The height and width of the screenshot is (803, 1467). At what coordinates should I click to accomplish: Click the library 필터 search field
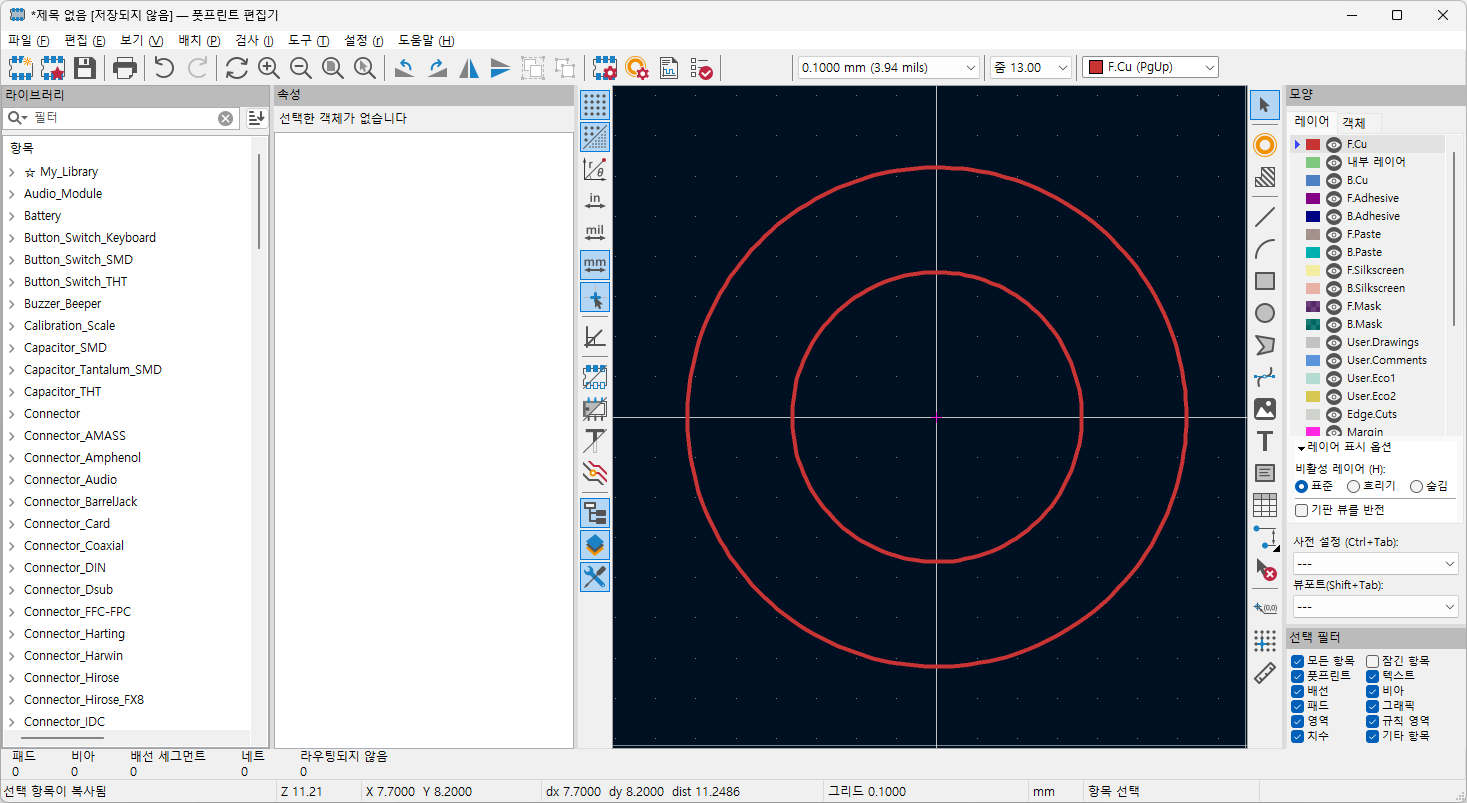pyautogui.click(x=123, y=118)
